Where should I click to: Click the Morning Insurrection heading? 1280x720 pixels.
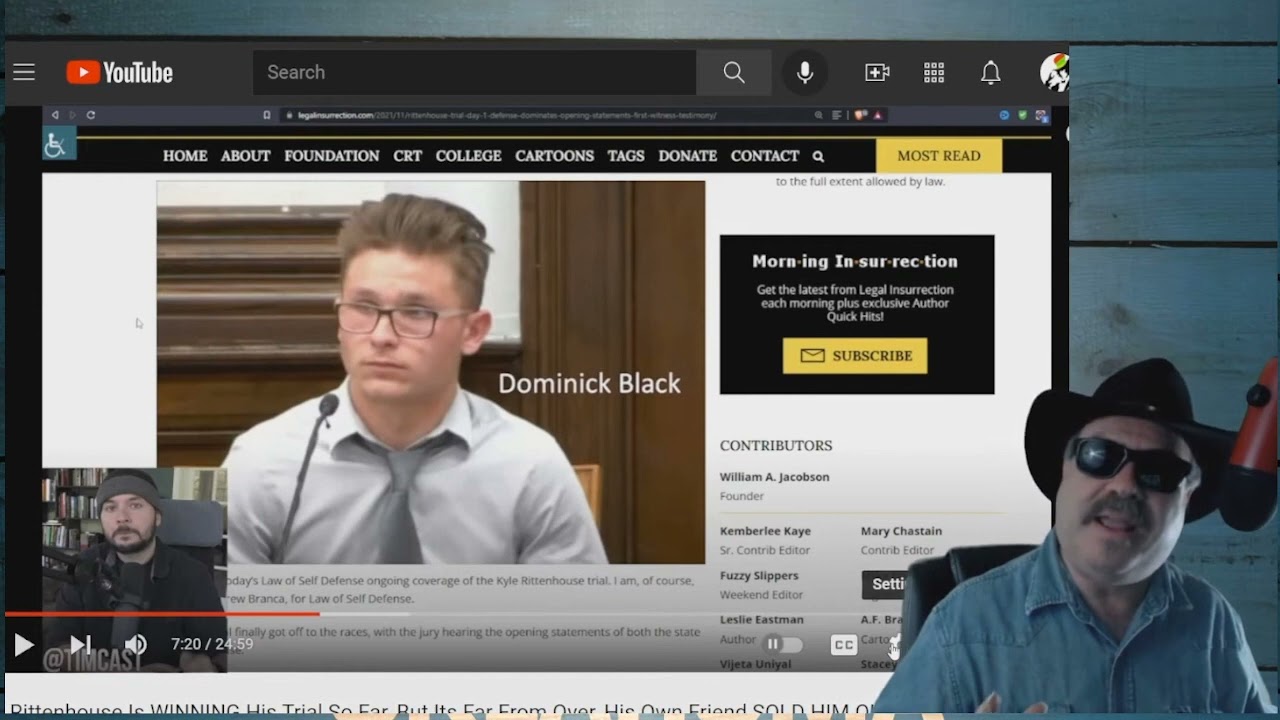coord(855,261)
